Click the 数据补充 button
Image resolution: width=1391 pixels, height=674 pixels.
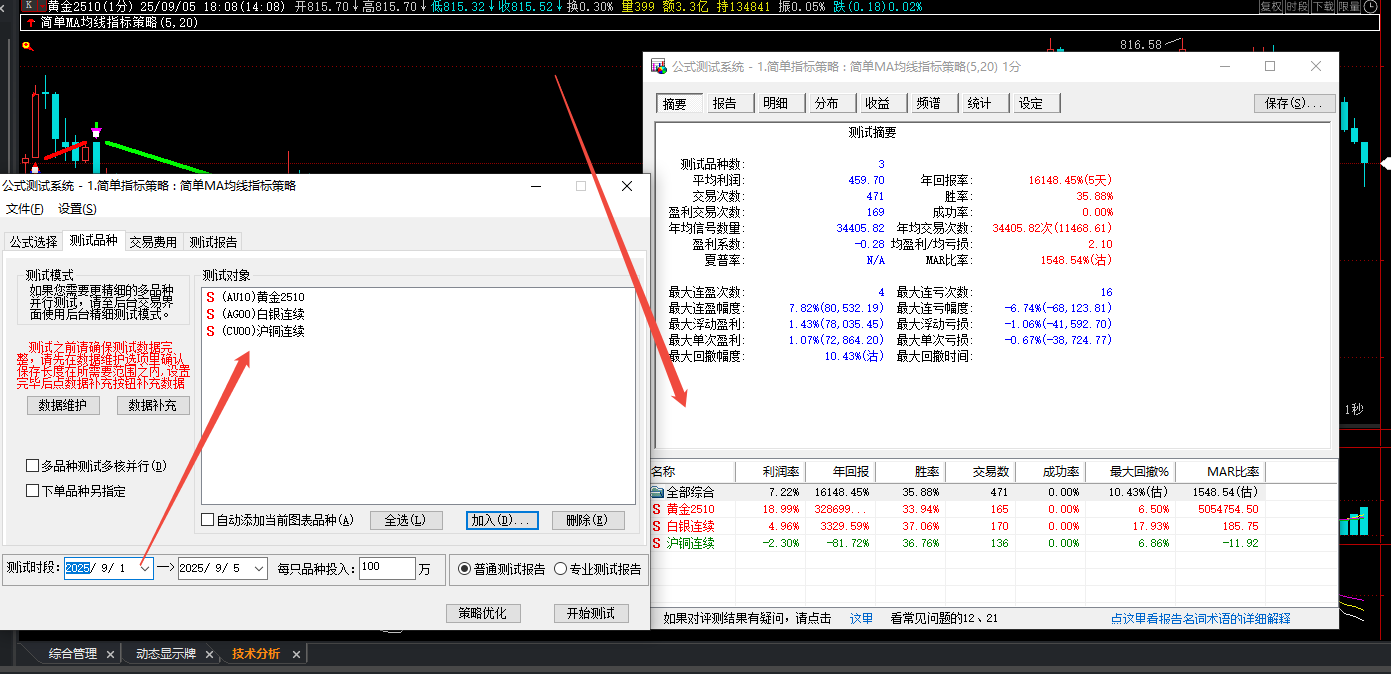[x=153, y=405]
